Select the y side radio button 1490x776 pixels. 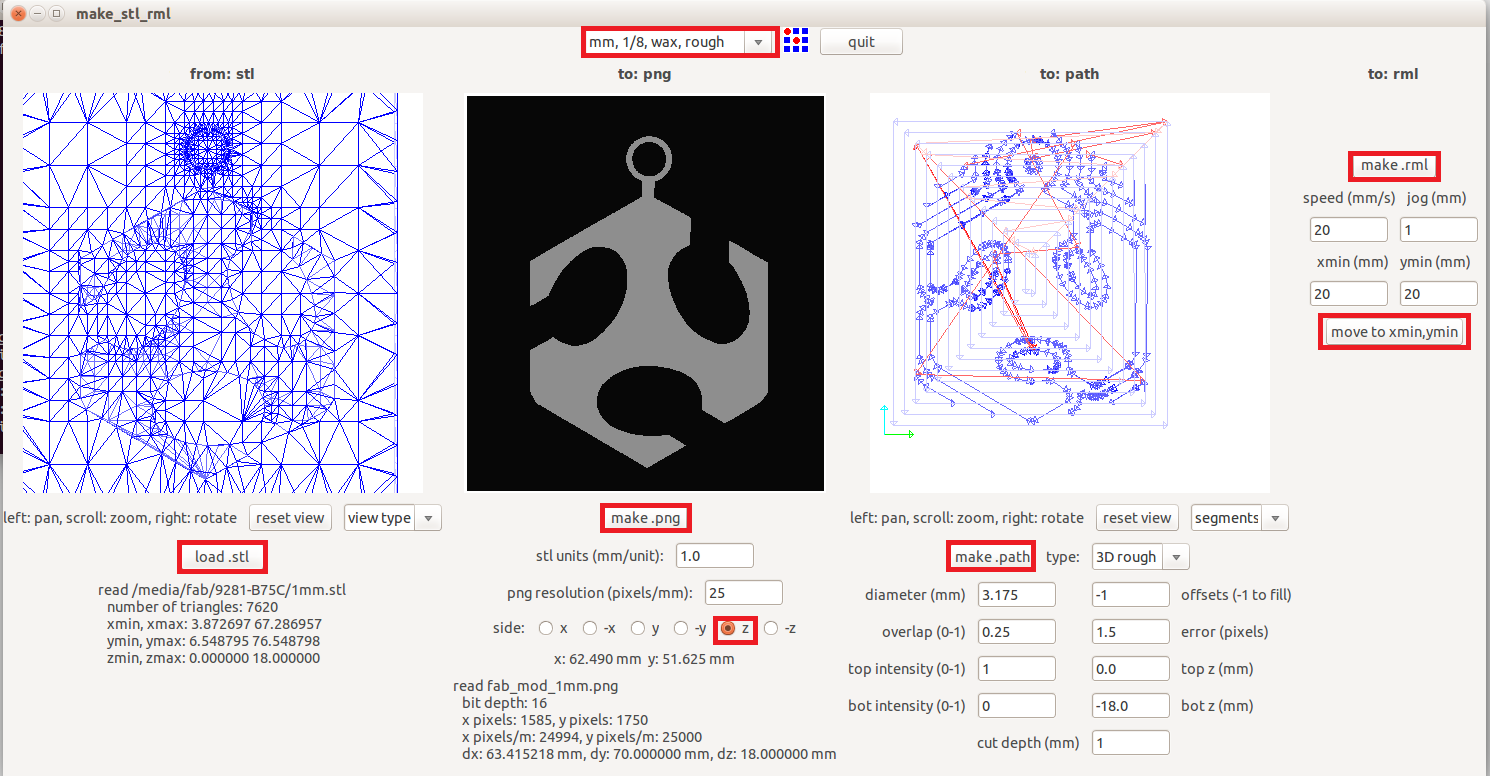tap(637, 628)
